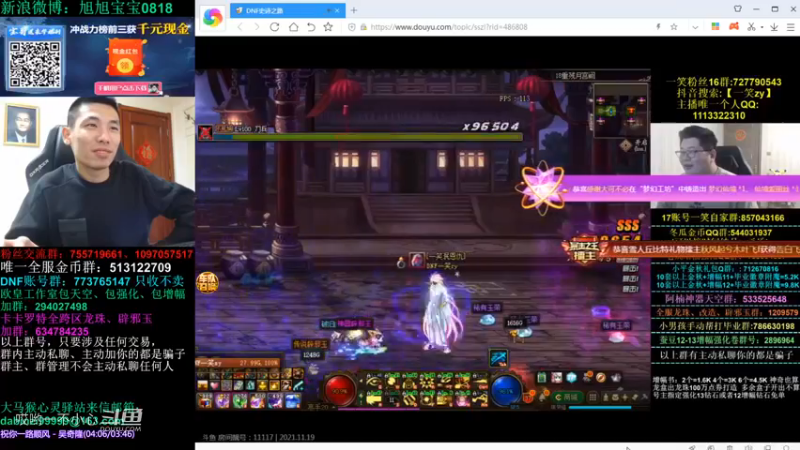The height and width of the screenshot is (450, 800).
Task: Click the dungeon minimap
Action: coord(620,111)
